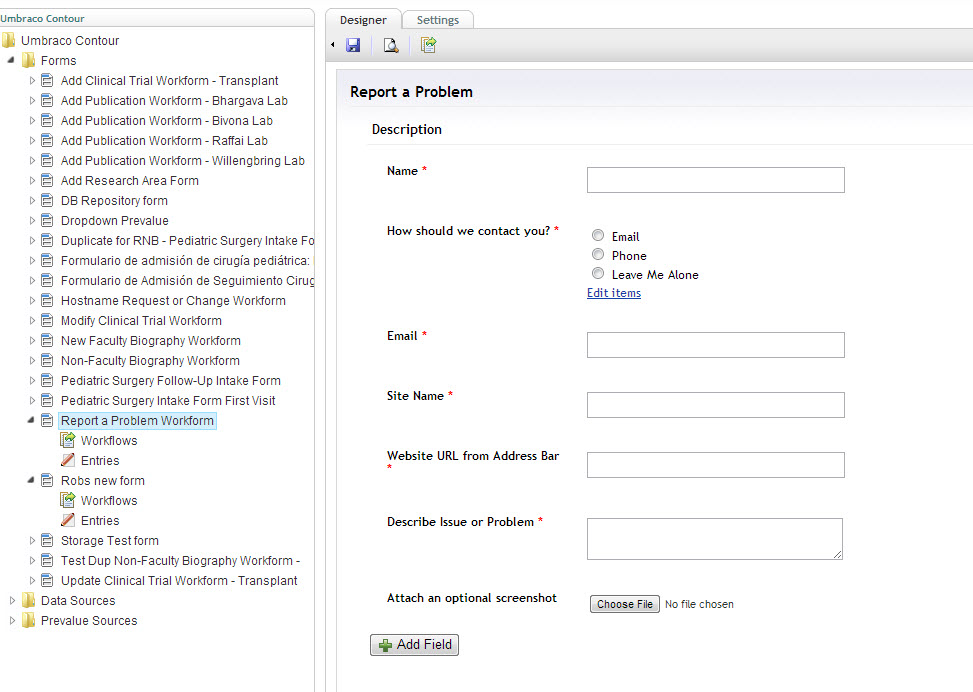Screen dimensions: 973x692
Task: Click the Save floppy disk toolbar icon
Action: click(353, 45)
